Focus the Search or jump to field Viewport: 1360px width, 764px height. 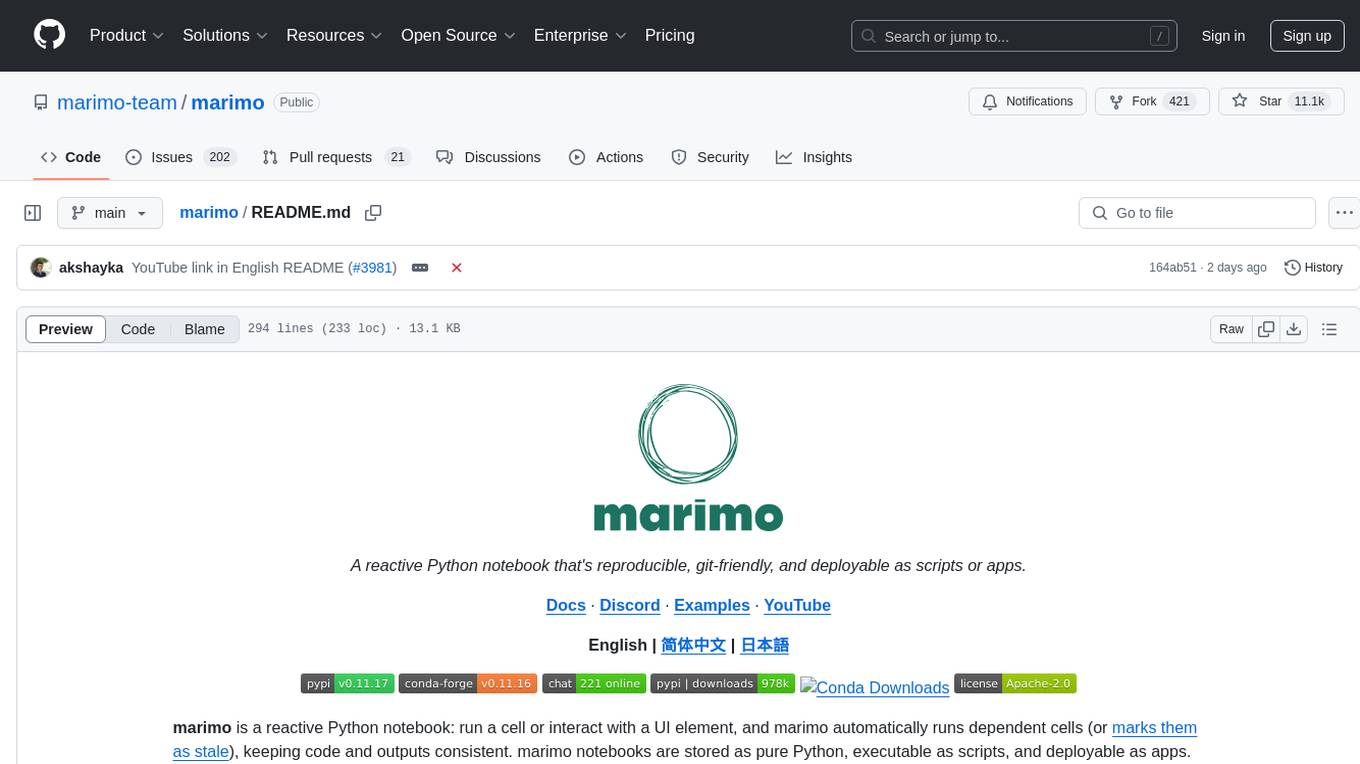point(1016,36)
